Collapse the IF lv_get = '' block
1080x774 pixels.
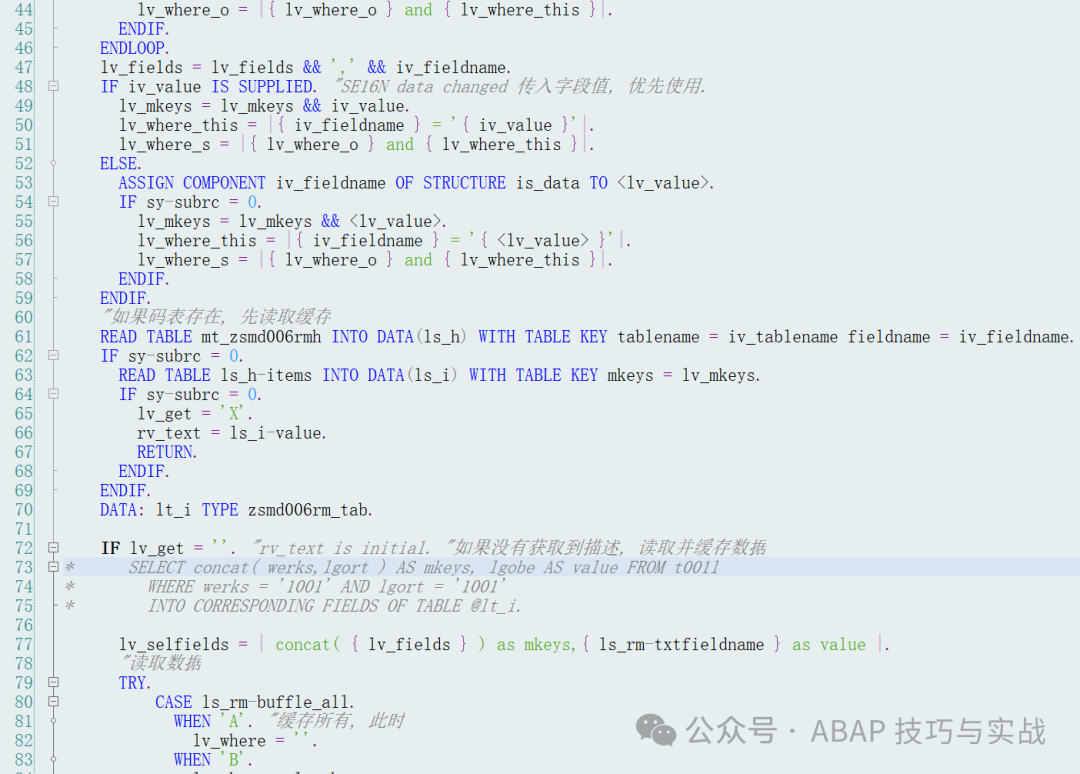click(x=53, y=548)
